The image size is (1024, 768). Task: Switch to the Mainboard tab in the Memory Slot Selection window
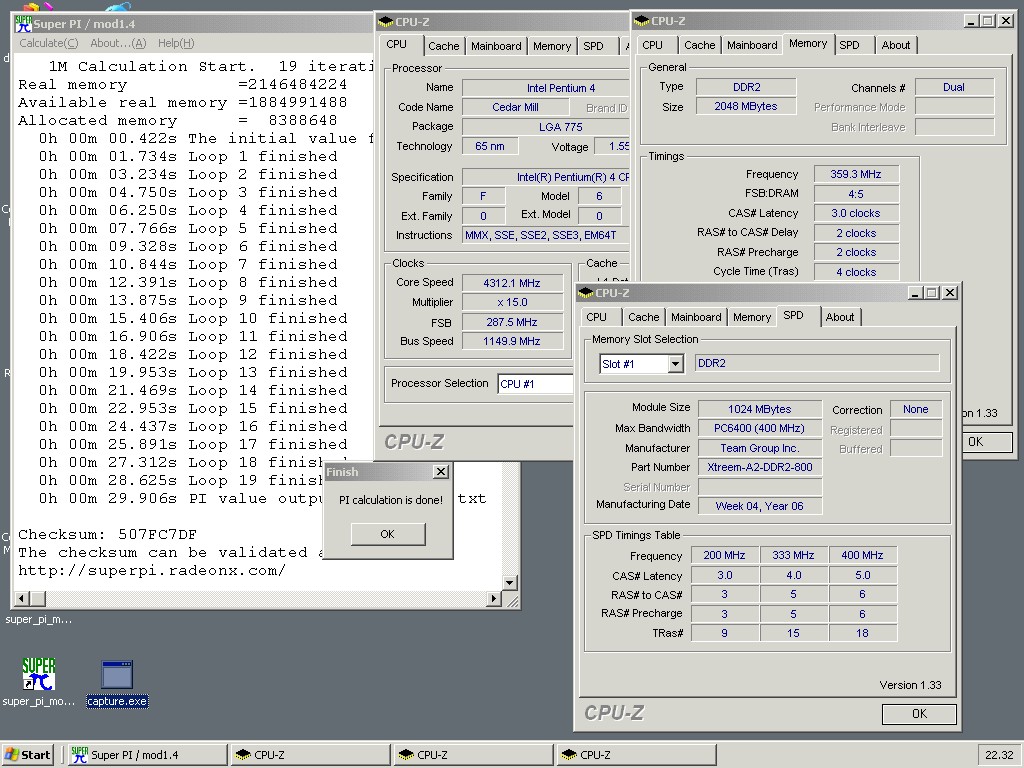[696, 317]
